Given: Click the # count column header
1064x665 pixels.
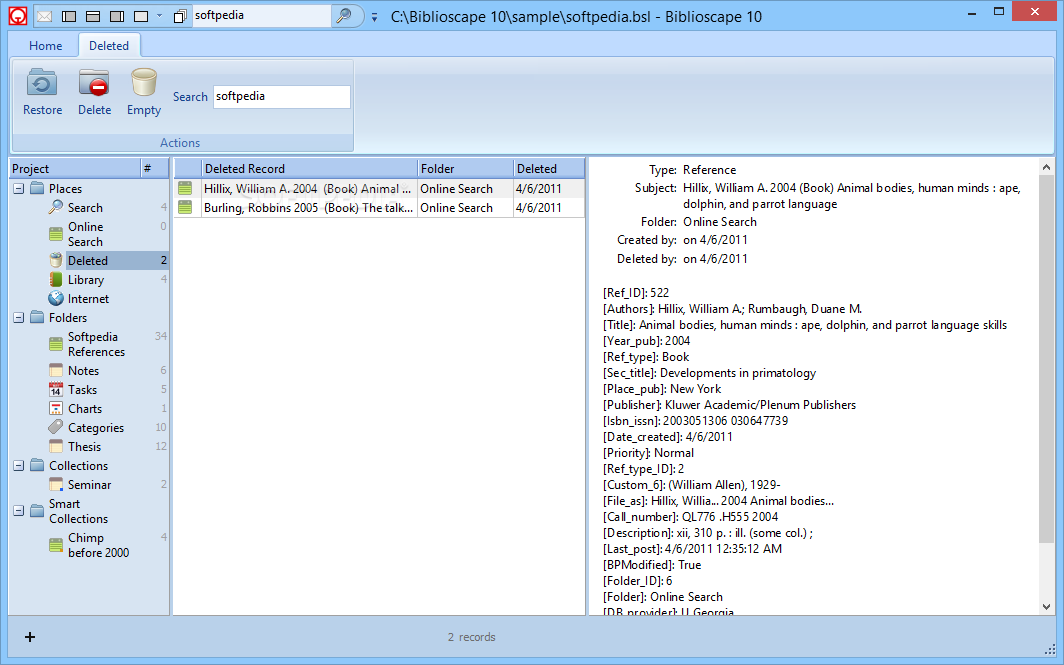Looking at the screenshot, I should [x=155, y=168].
